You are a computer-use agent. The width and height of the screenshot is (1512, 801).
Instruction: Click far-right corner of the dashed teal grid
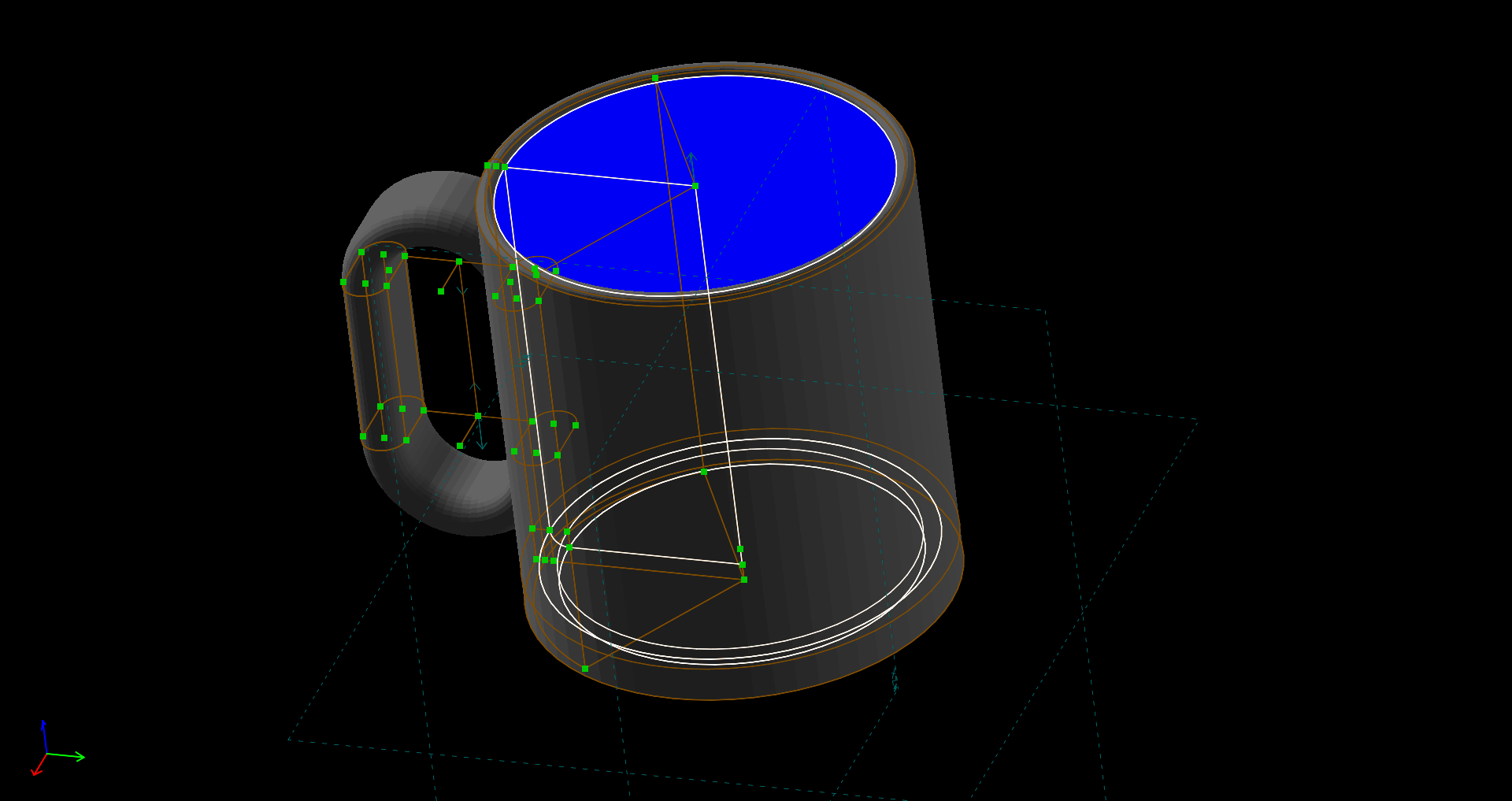[x=1196, y=420]
